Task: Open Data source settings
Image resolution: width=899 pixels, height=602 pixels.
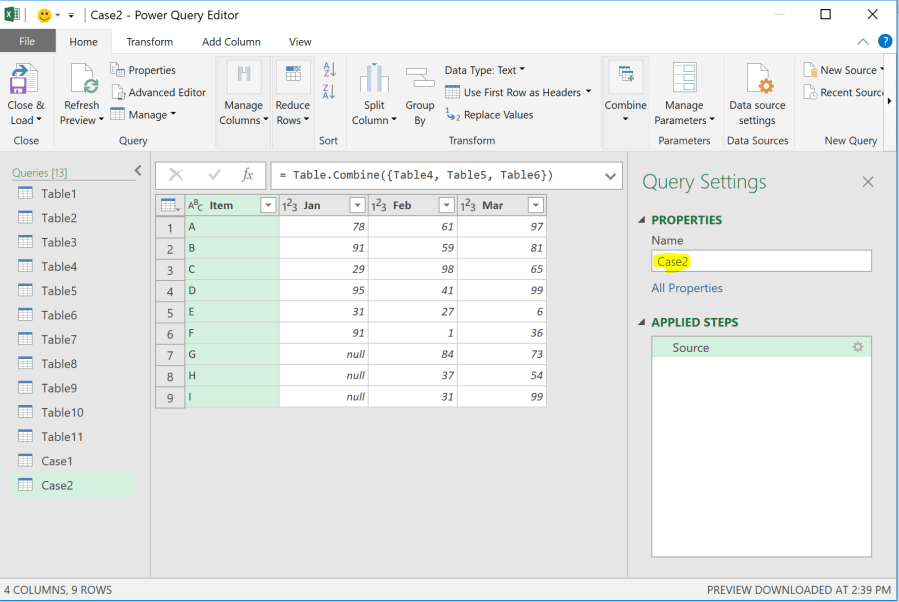Action: (757, 80)
